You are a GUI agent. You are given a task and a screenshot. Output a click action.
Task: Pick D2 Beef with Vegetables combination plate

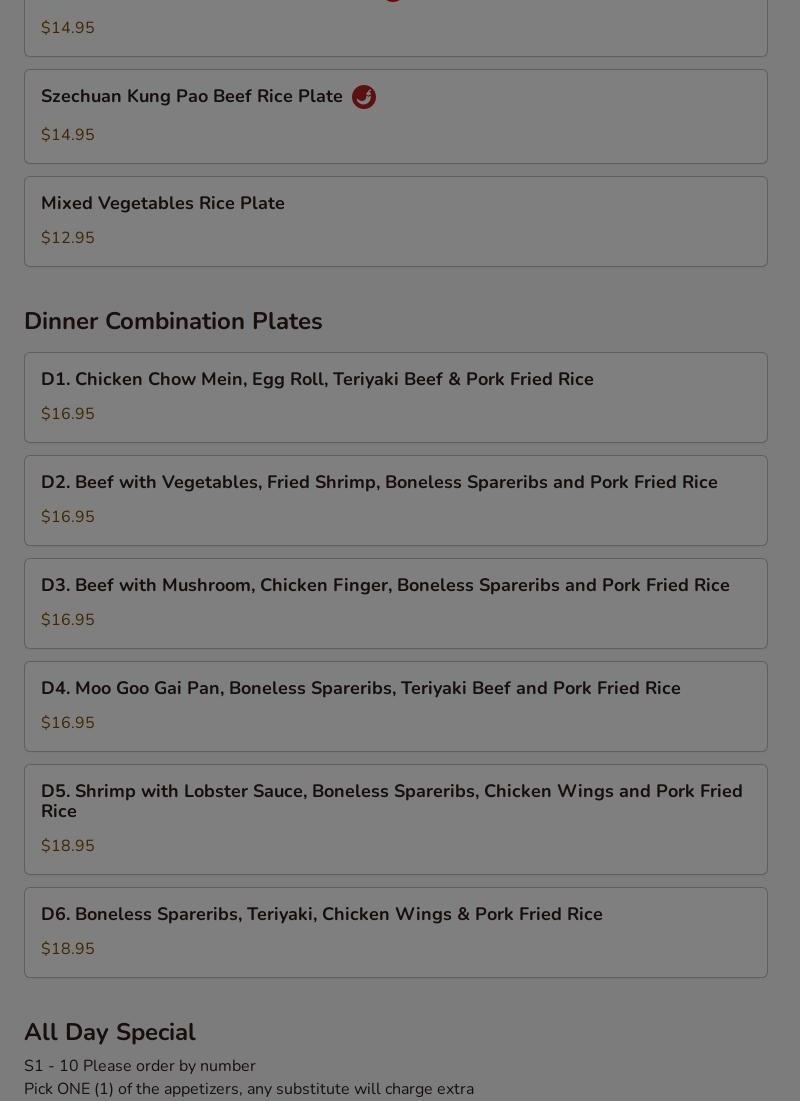click(395, 501)
